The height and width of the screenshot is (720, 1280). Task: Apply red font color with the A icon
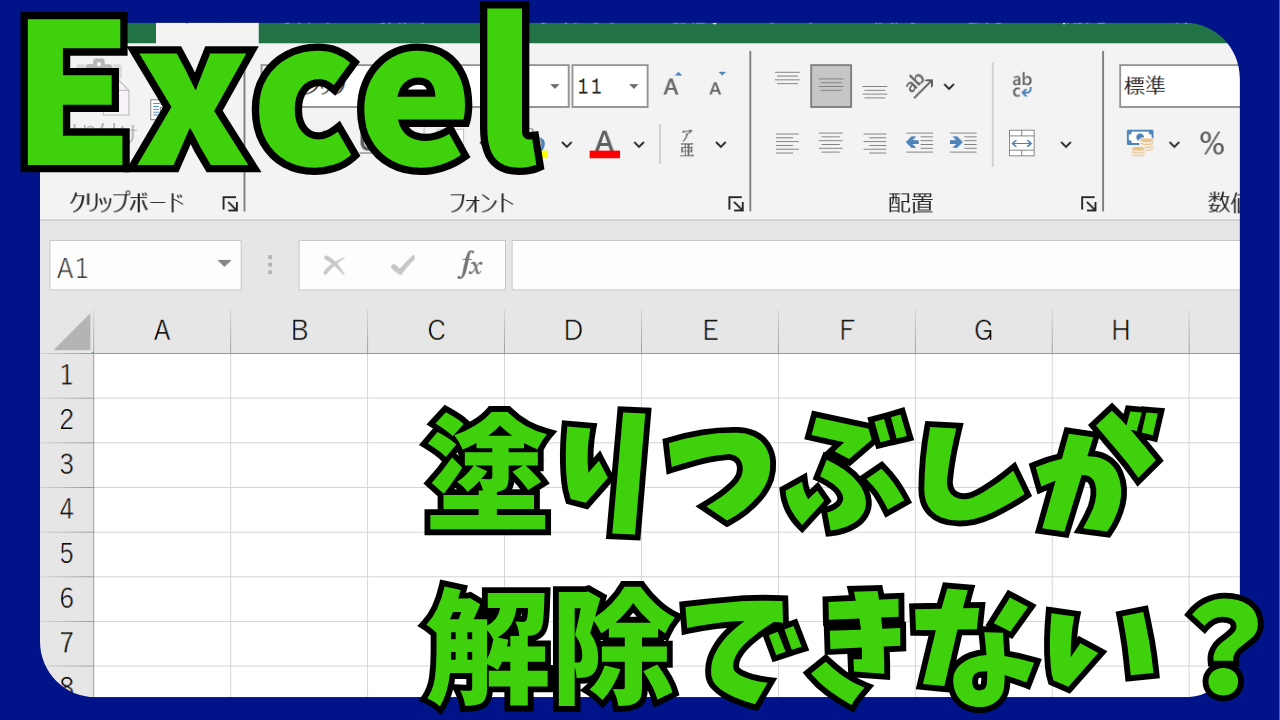pyautogui.click(x=604, y=144)
